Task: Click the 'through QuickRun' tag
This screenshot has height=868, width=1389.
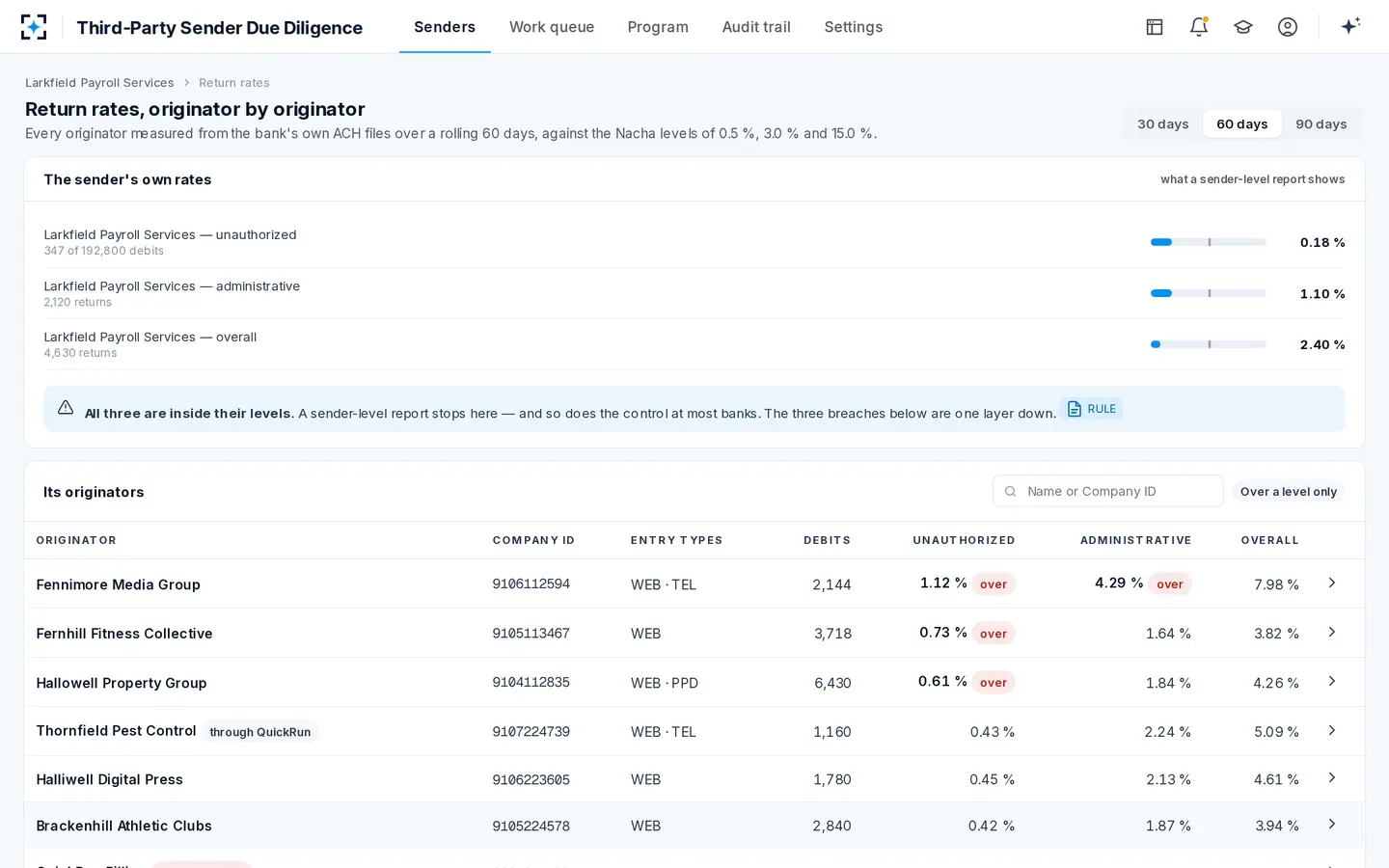Action: click(x=260, y=732)
